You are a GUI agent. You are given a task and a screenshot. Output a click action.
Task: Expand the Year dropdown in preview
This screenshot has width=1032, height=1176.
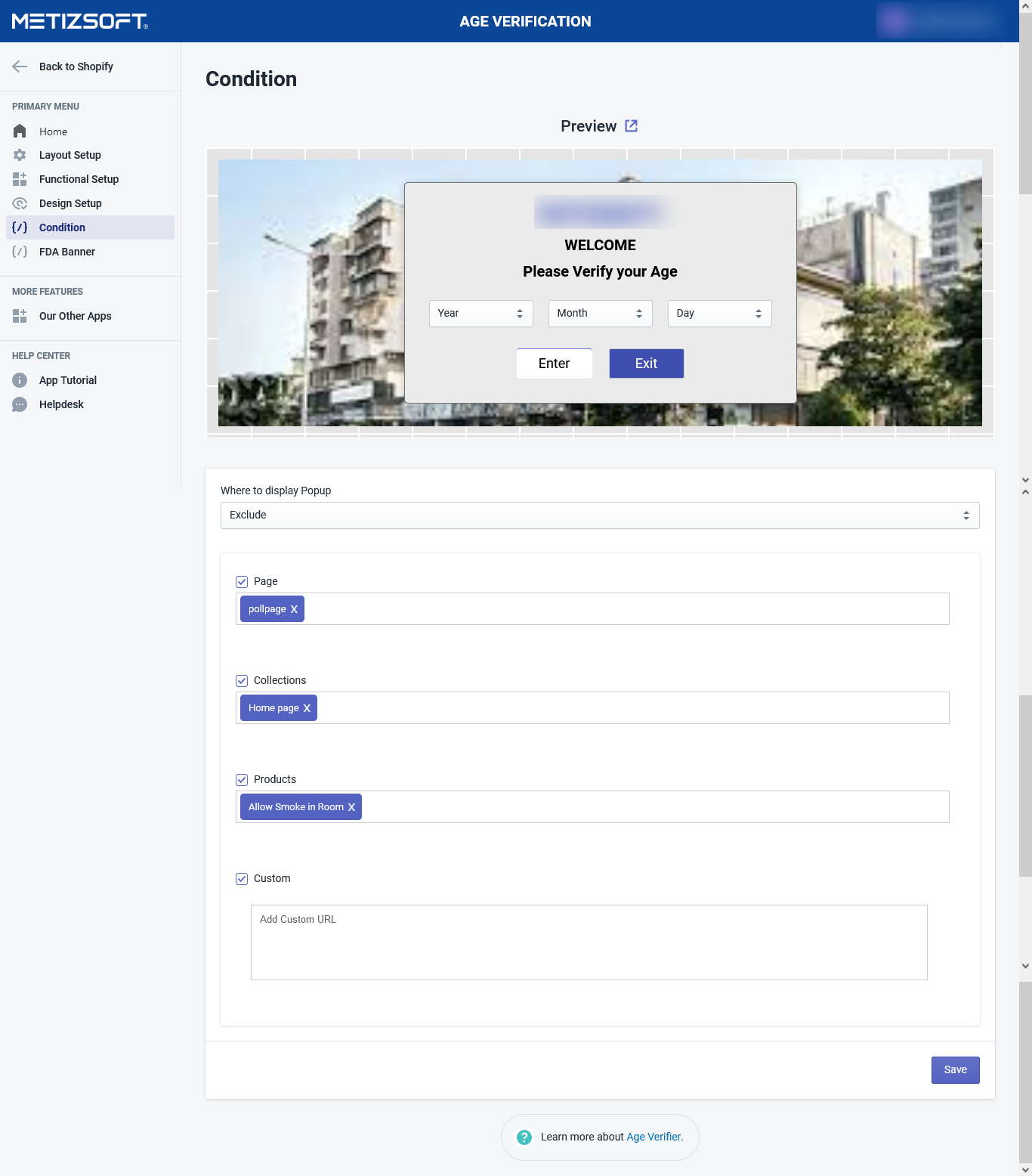click(x=480, y=314)
